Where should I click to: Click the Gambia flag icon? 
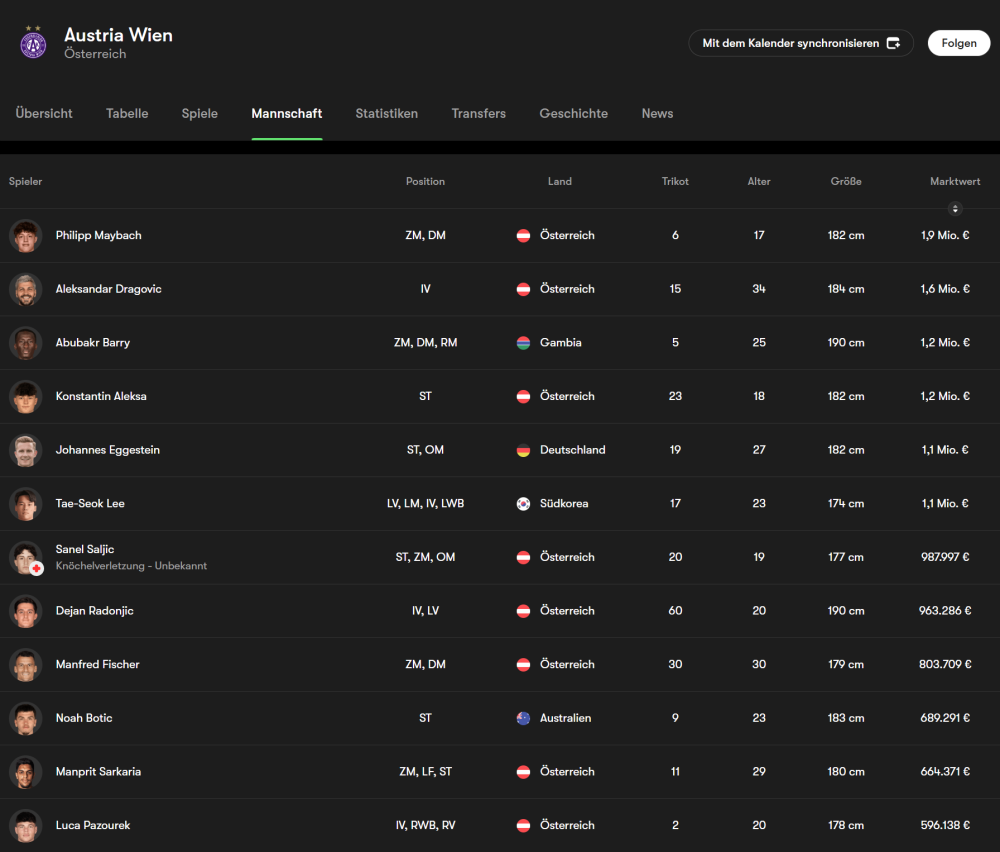523,343
